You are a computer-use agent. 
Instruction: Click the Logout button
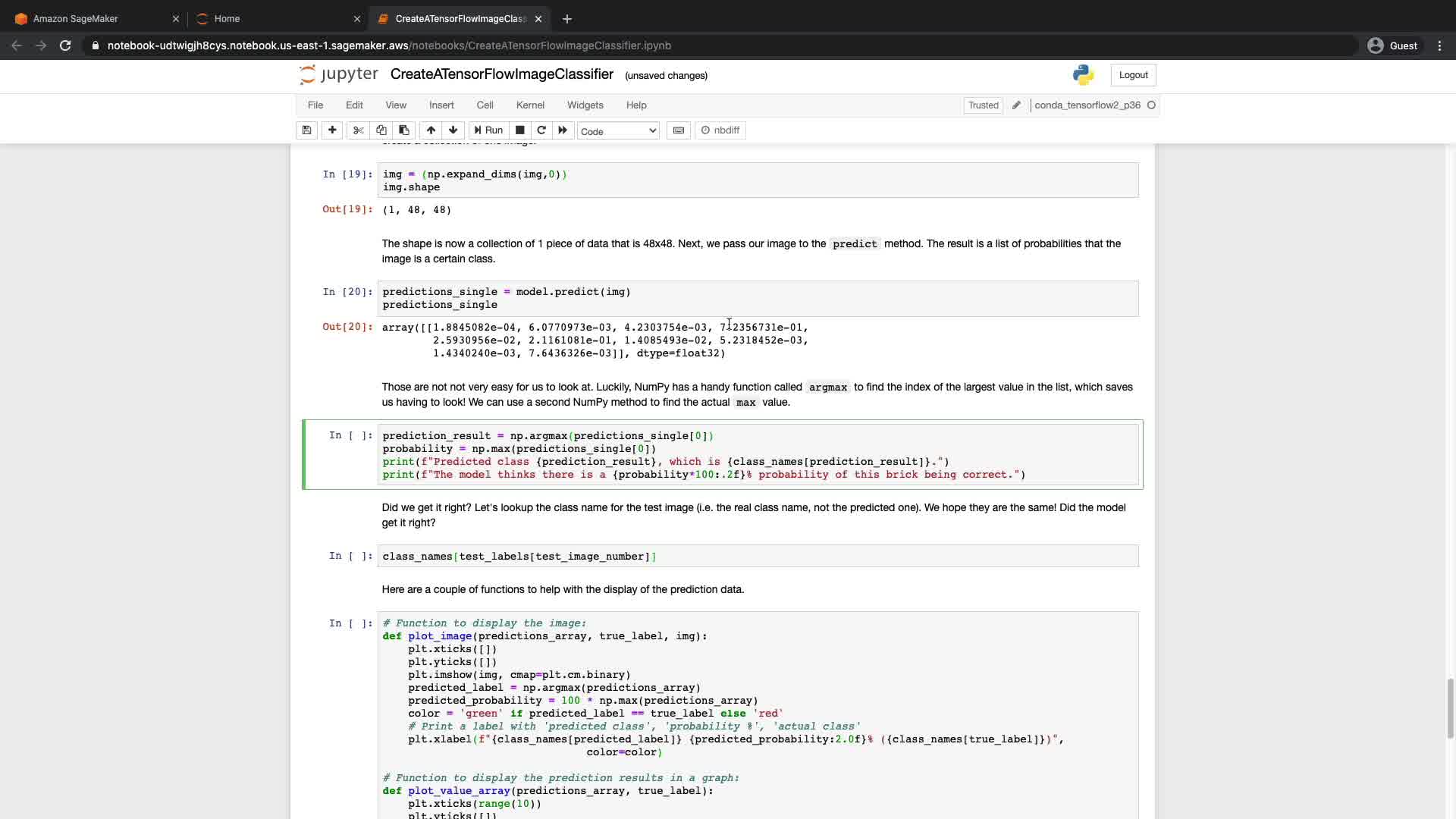point(1133,75)
